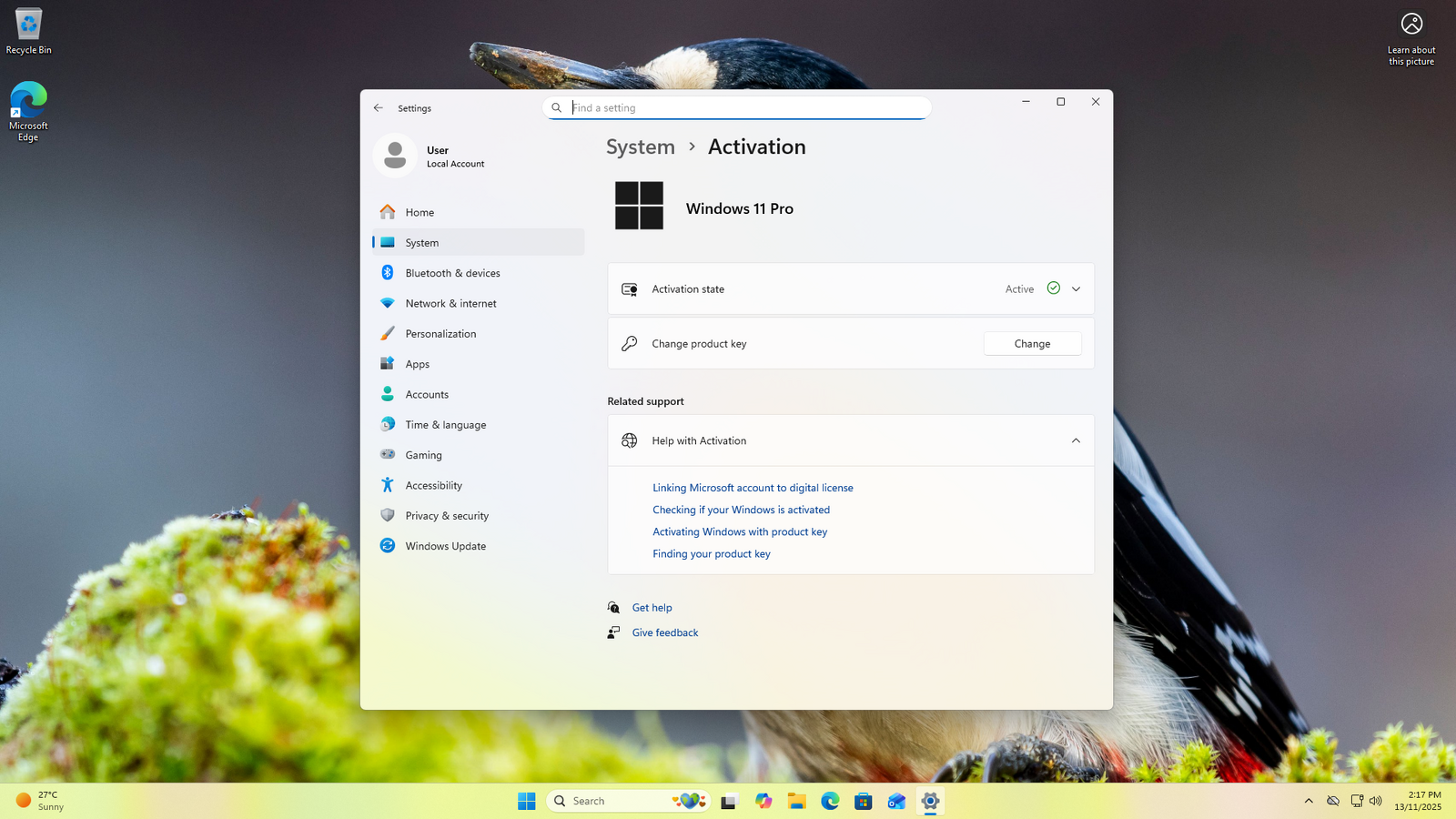Show hidden icons in system tray
1456x819 pixels.
click(x=1309, y=801)
